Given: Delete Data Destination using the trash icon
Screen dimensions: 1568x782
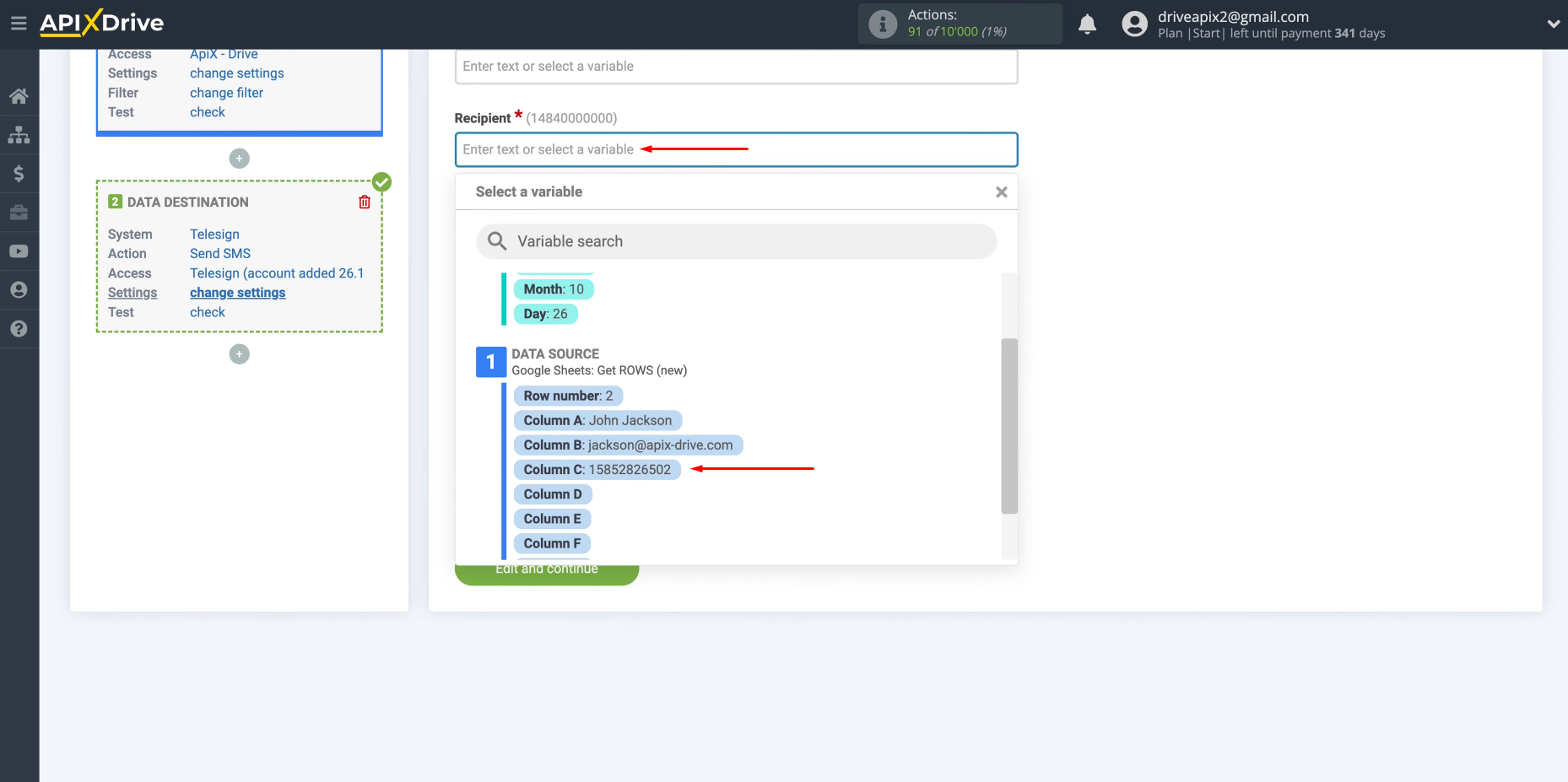Looking at the screenshot, I should [x=364, y=202].
